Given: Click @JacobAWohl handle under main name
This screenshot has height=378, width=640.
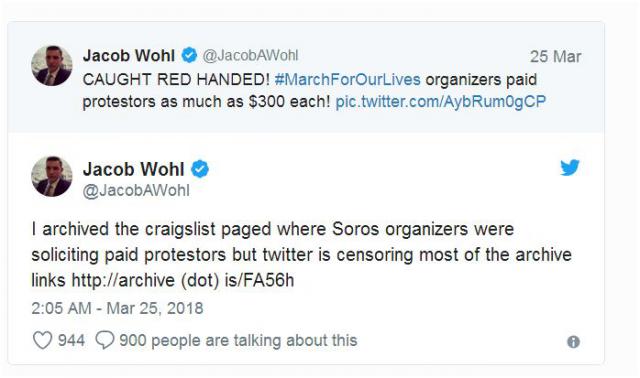Looking at the screenshot, I should pos(136,191).
